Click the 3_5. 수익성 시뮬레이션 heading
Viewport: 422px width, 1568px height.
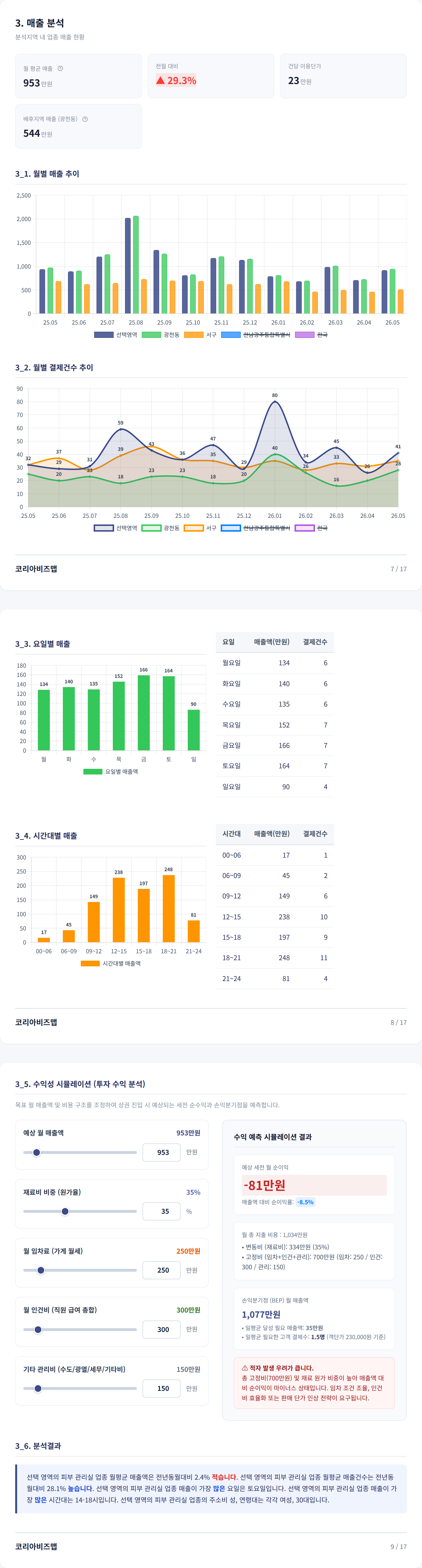(80, 1084)
